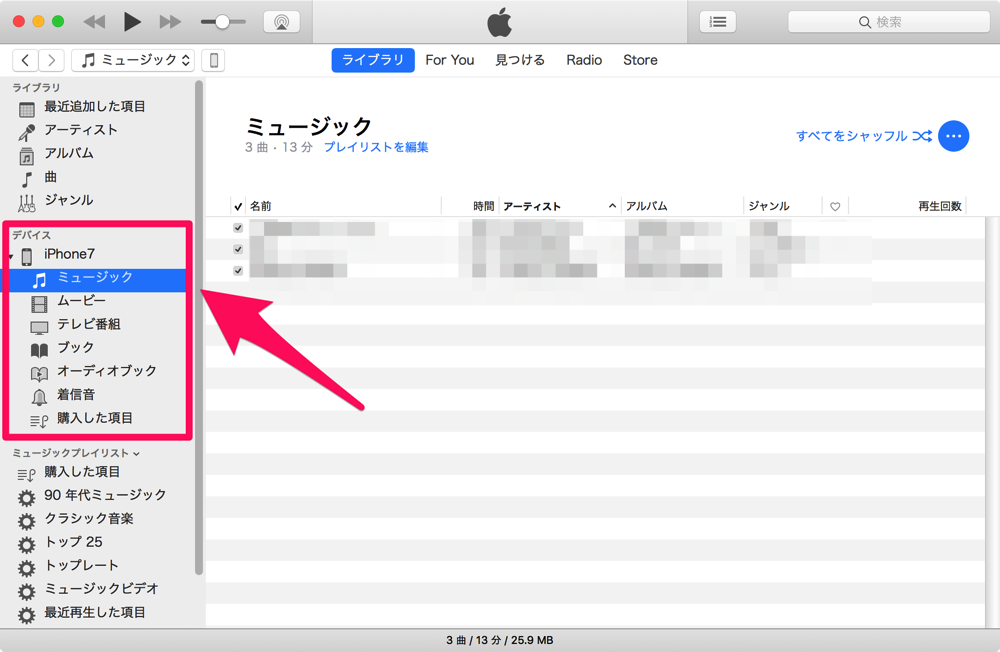Adjust the volume slider knob
The width and height of the screenshot is (1000, 652).
coord(222,22)
